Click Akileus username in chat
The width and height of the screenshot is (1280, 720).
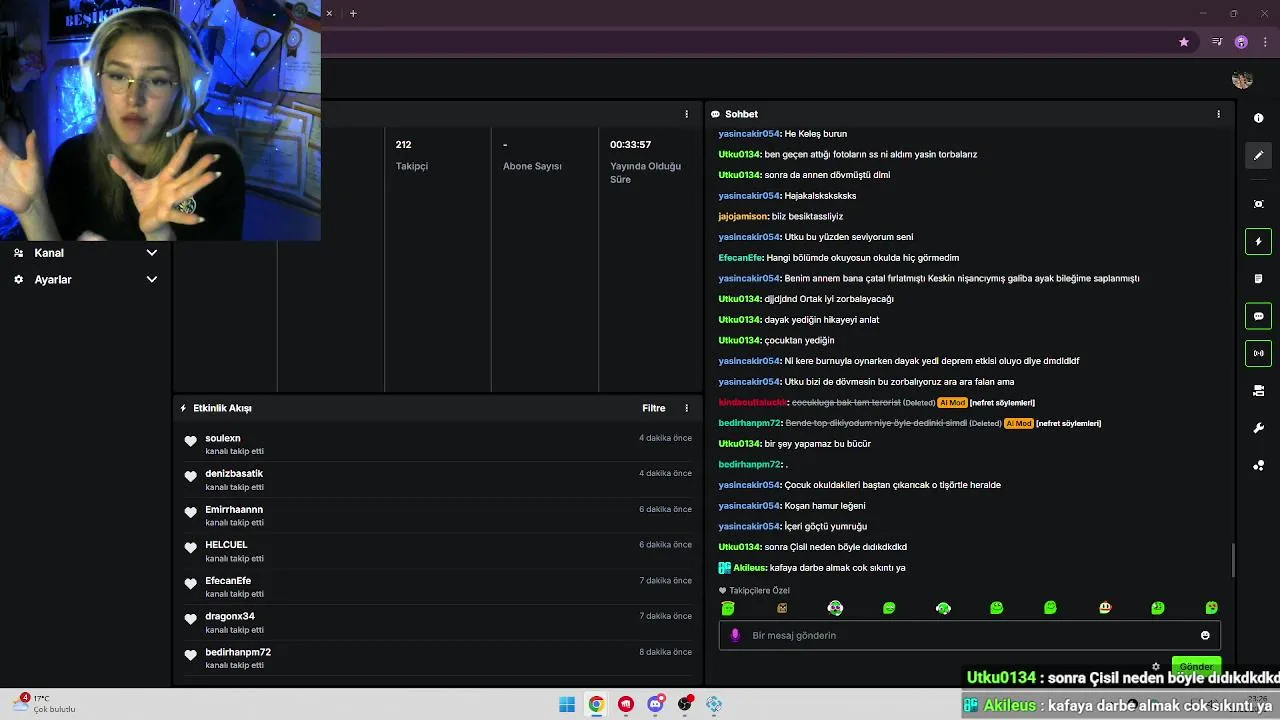tap(750, 568)
